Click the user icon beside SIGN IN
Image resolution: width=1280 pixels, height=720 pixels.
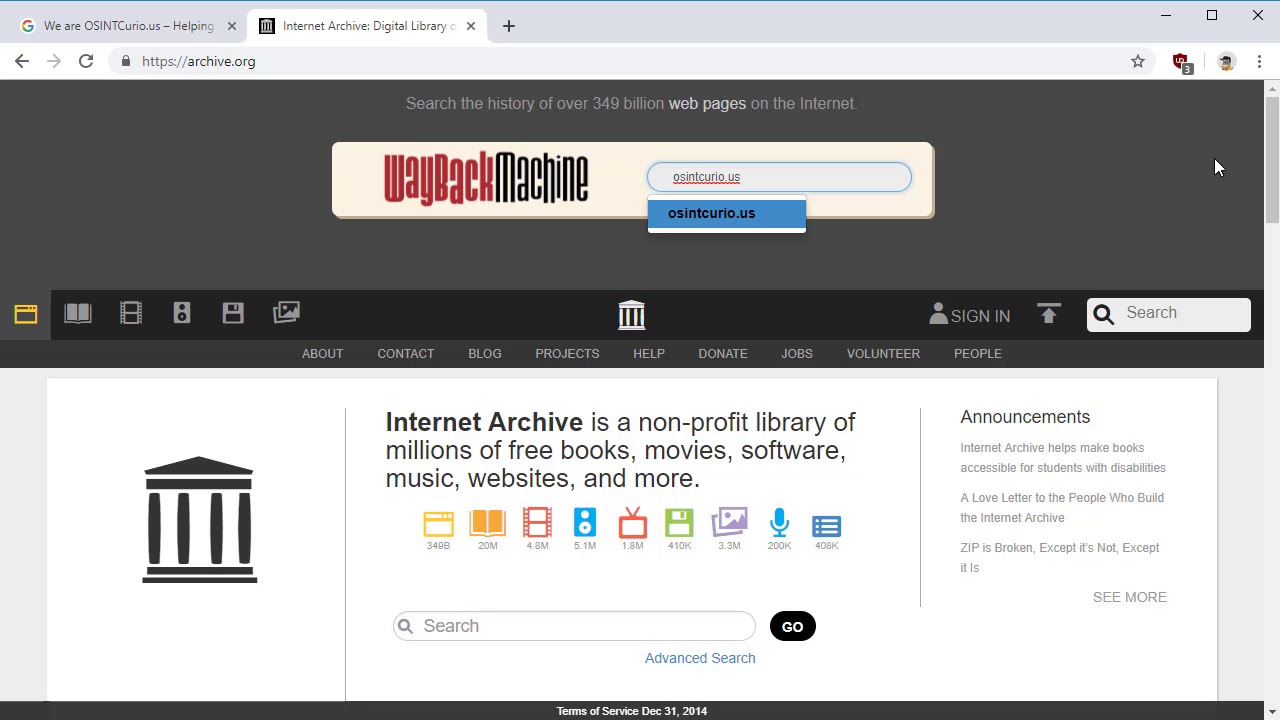click(938, 314)
